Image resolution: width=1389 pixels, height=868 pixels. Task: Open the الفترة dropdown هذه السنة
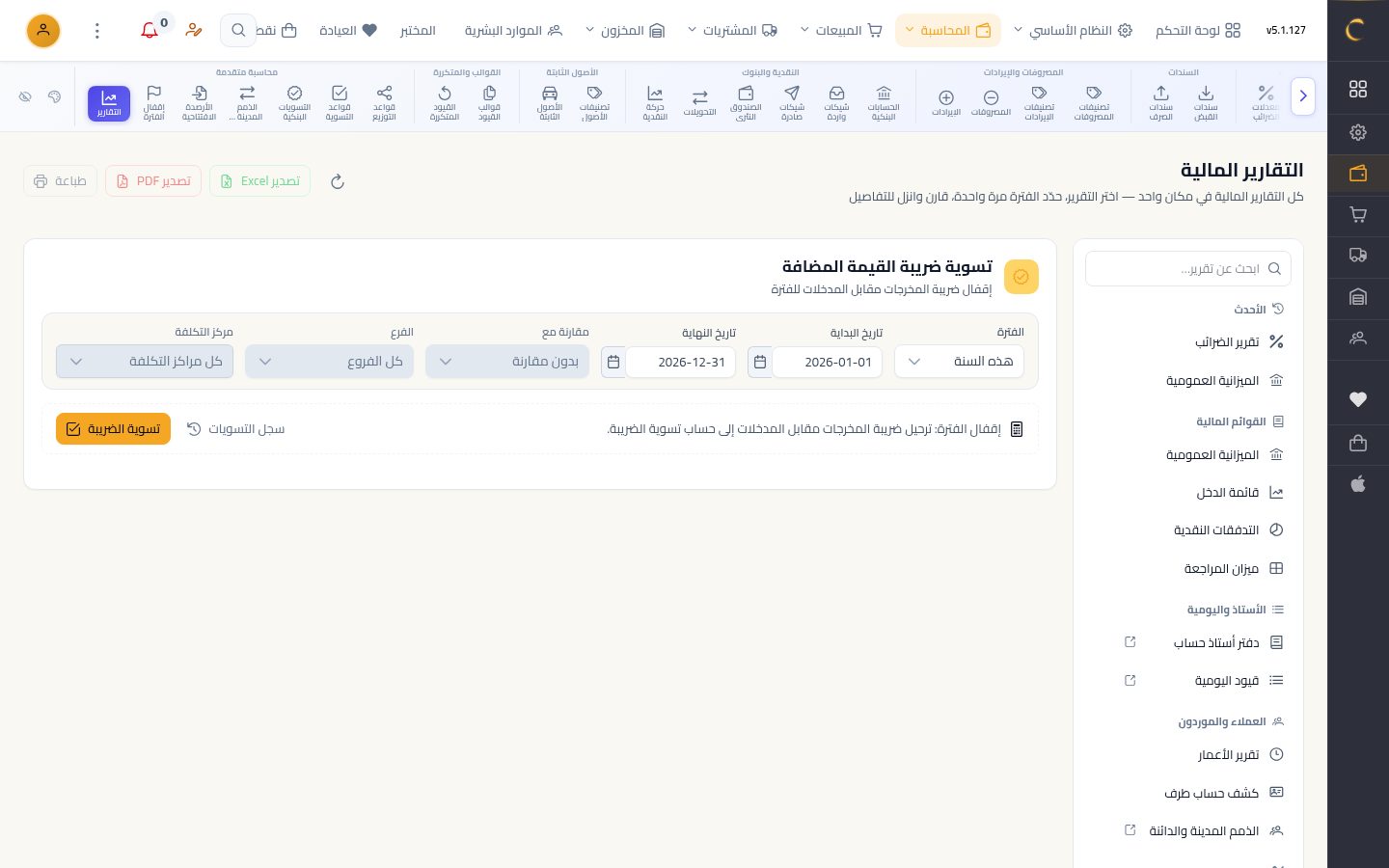tap(959, 362)
